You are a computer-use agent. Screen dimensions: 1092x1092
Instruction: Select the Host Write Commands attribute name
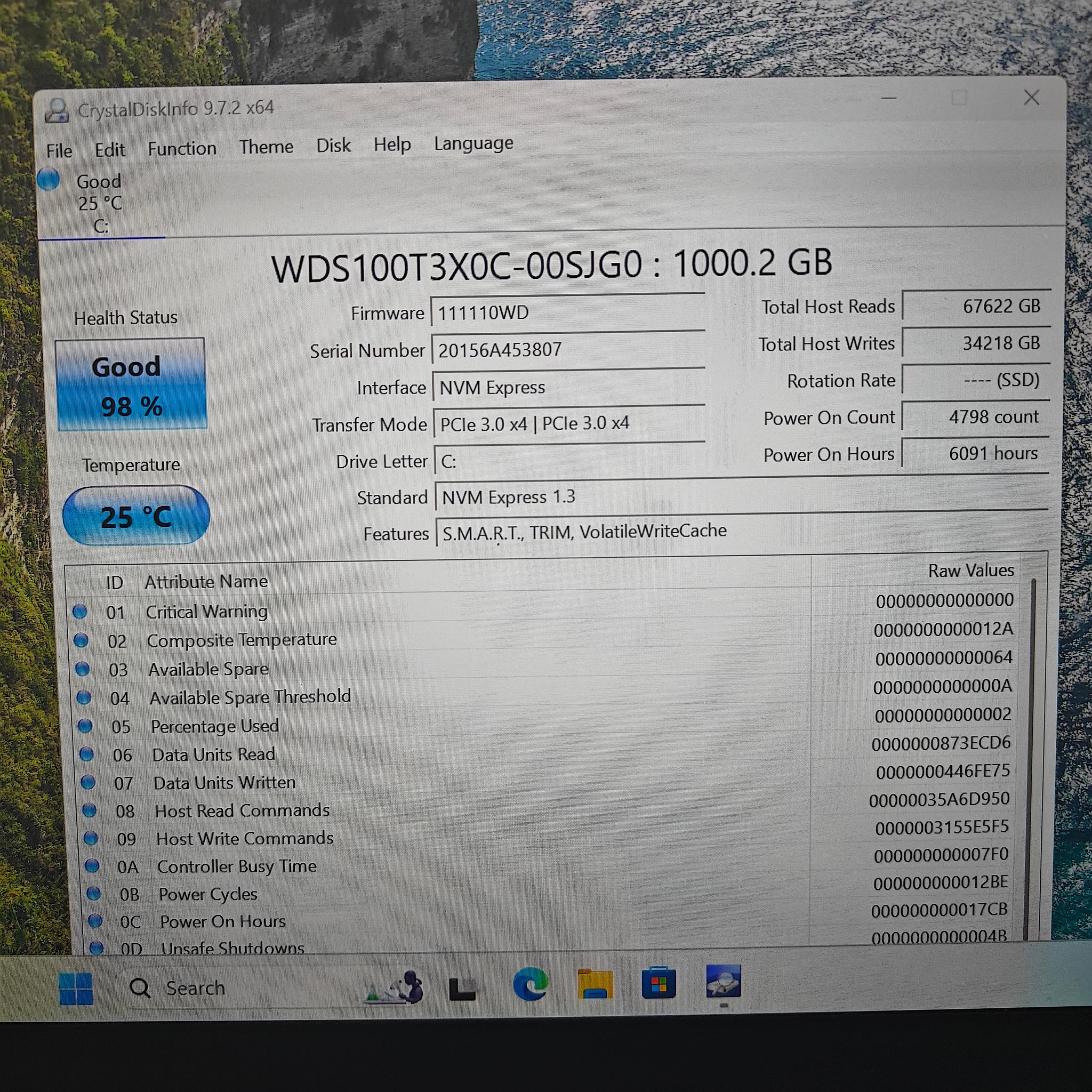tap(245, 838)
